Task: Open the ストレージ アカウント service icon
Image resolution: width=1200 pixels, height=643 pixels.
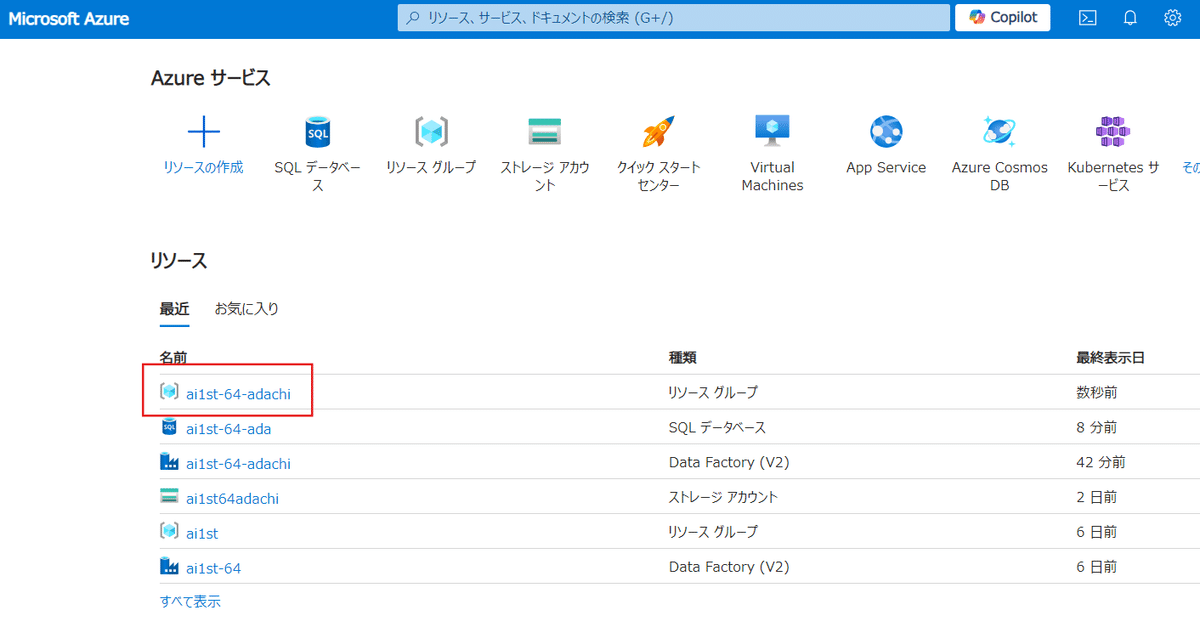Action: (545, 131)
